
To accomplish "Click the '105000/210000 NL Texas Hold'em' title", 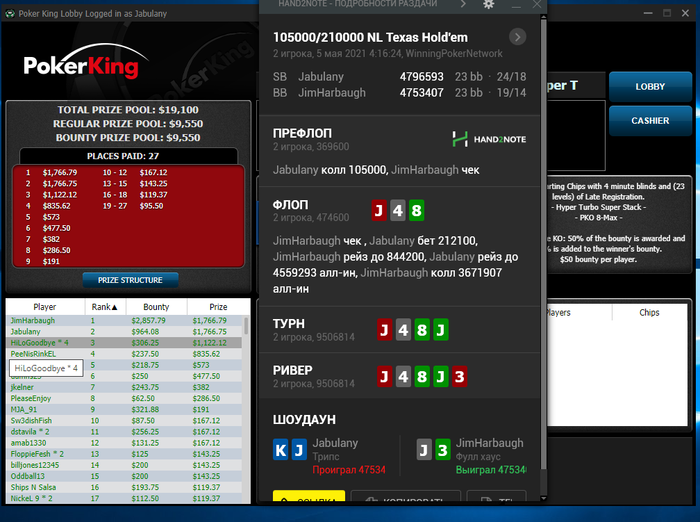I will (x=370, y=38).
